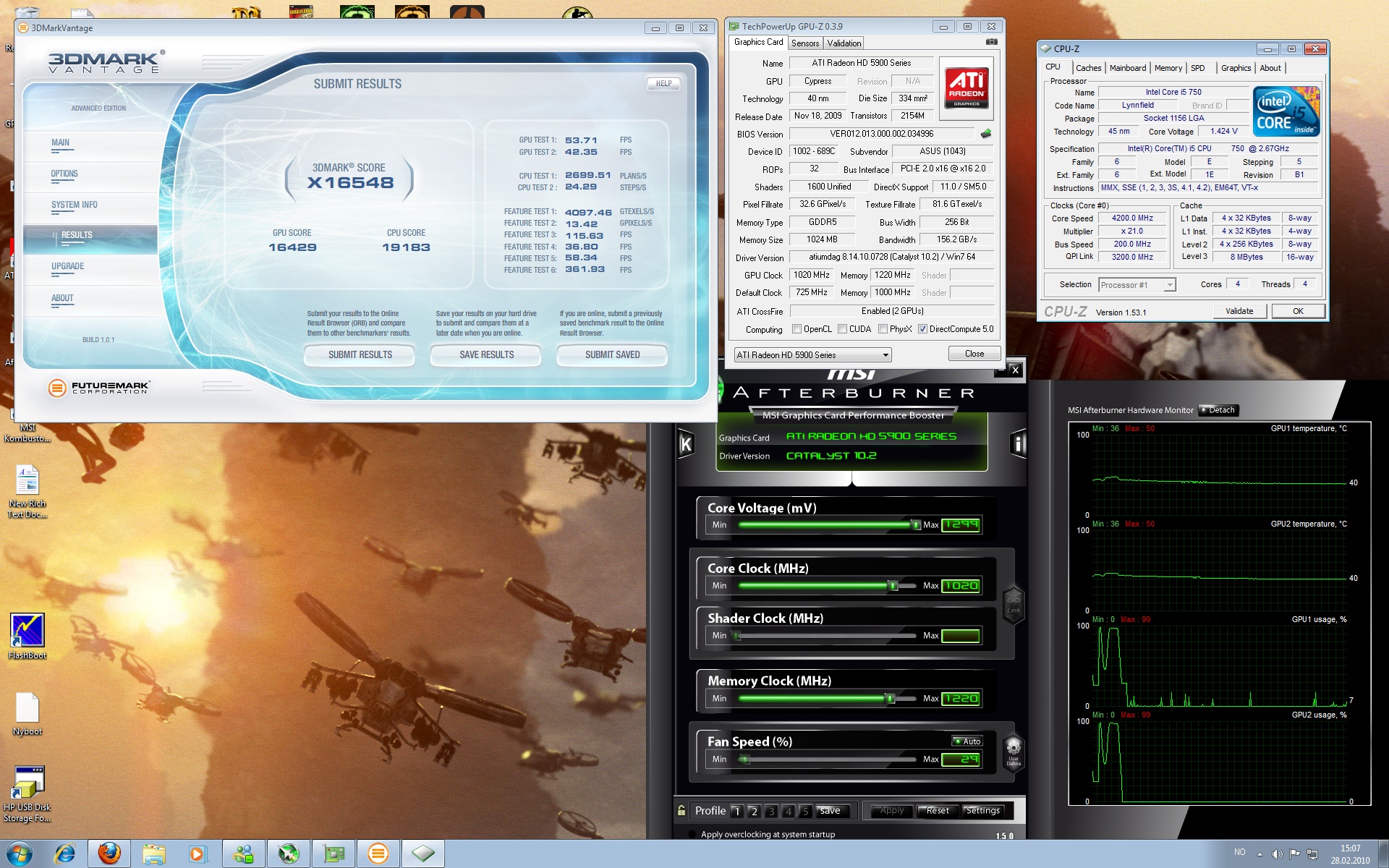Open Afterburner Settings
The image size is (1389, 868).
click(x=982, y=811)
